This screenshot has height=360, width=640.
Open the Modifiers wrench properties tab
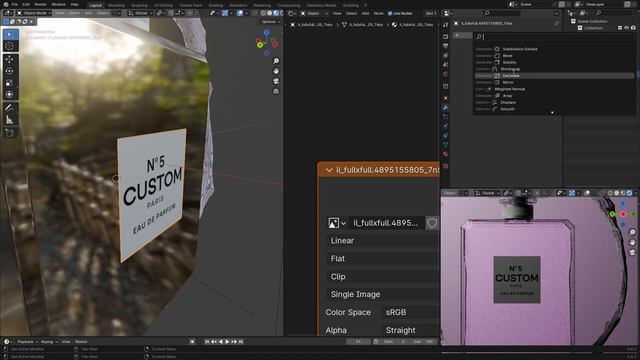(x=445, y=108)
